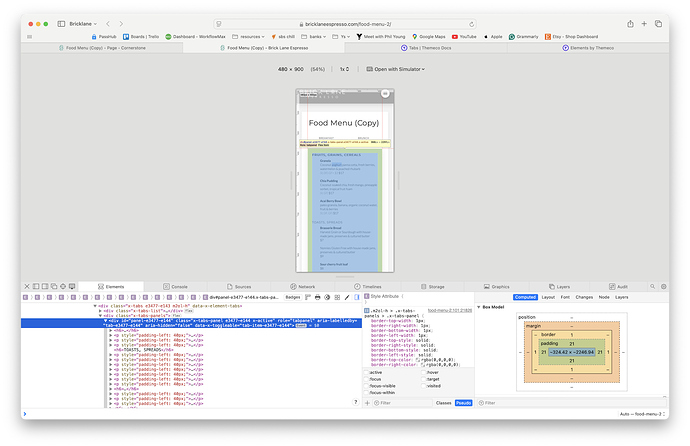Click the Badges button in DOM toolbar
The image size is (690, 446).
tap(293, 297)
